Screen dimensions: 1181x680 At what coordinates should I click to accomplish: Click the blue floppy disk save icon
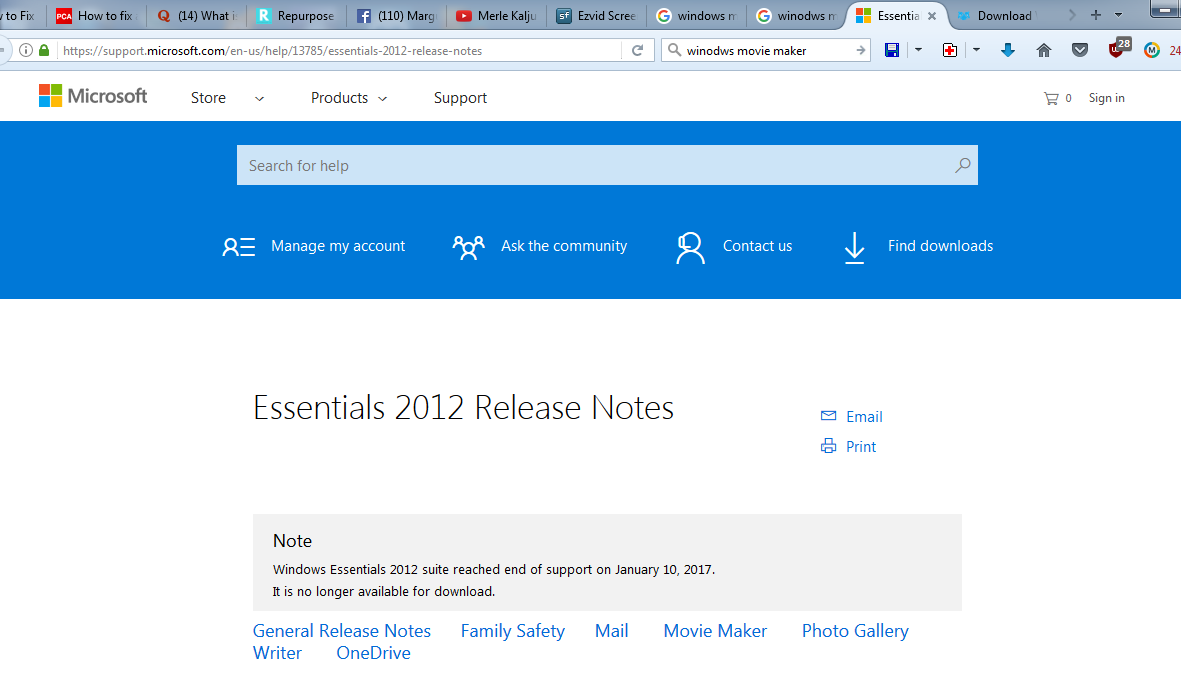coord(892,50)
